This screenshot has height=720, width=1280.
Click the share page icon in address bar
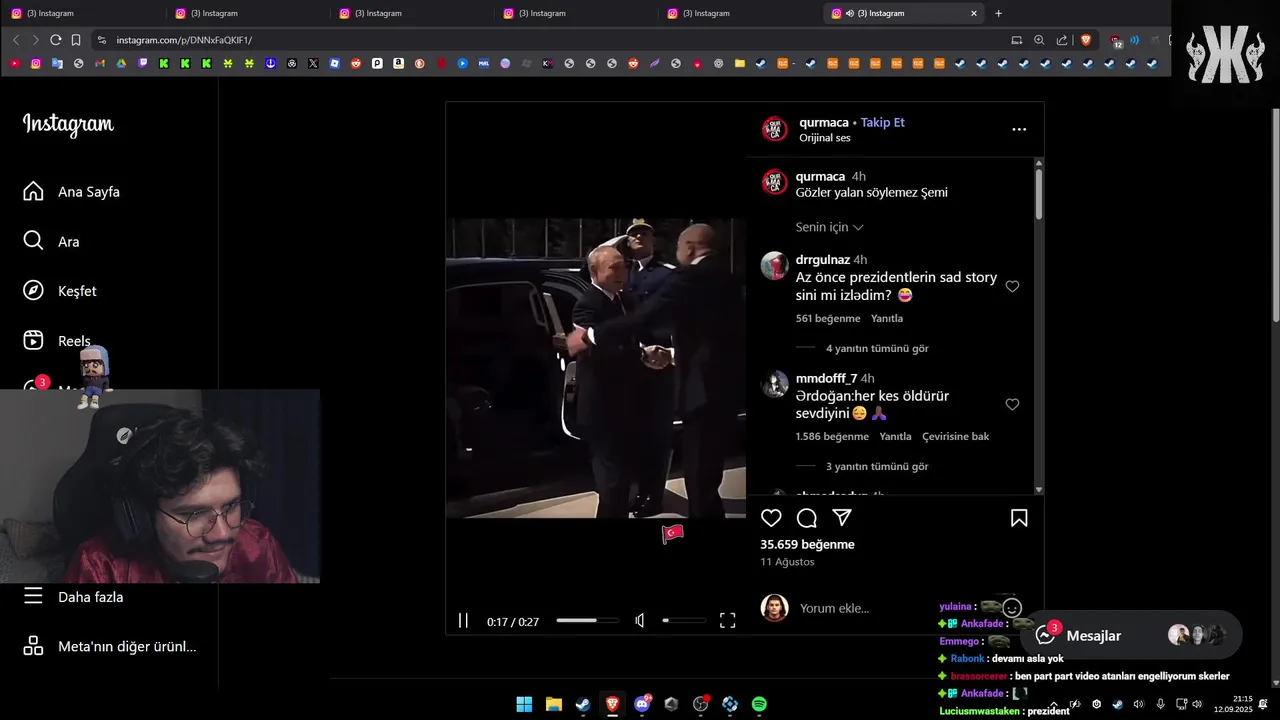tap(1061, 40)
